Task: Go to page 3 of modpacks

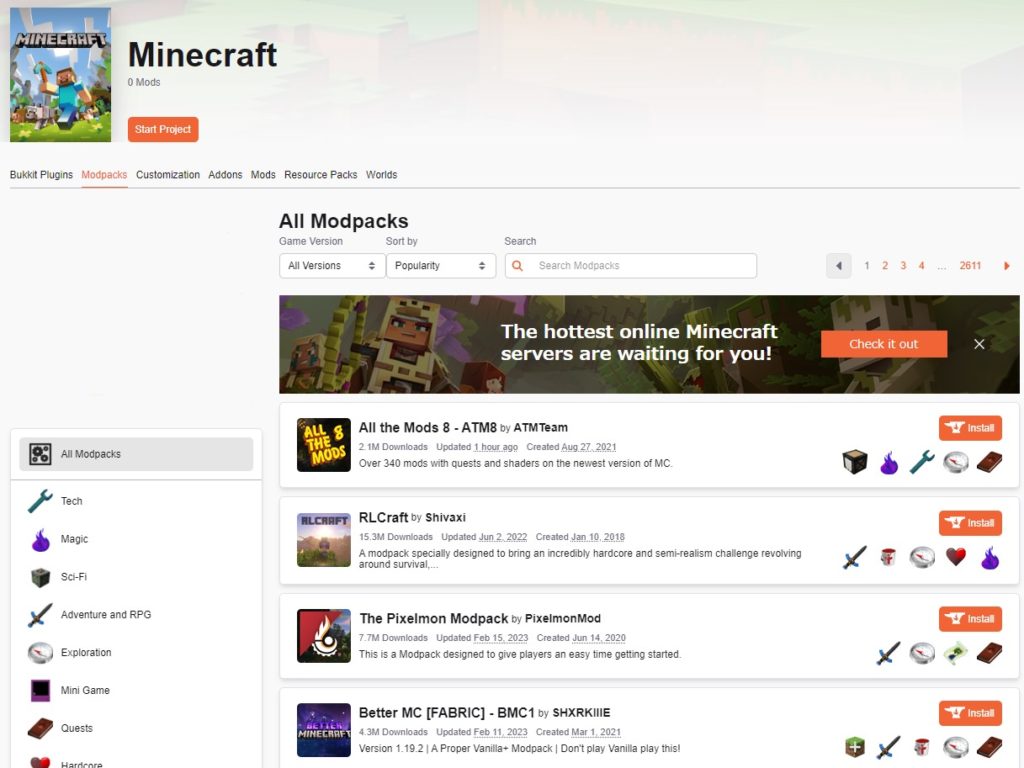Action: point(903,266)
